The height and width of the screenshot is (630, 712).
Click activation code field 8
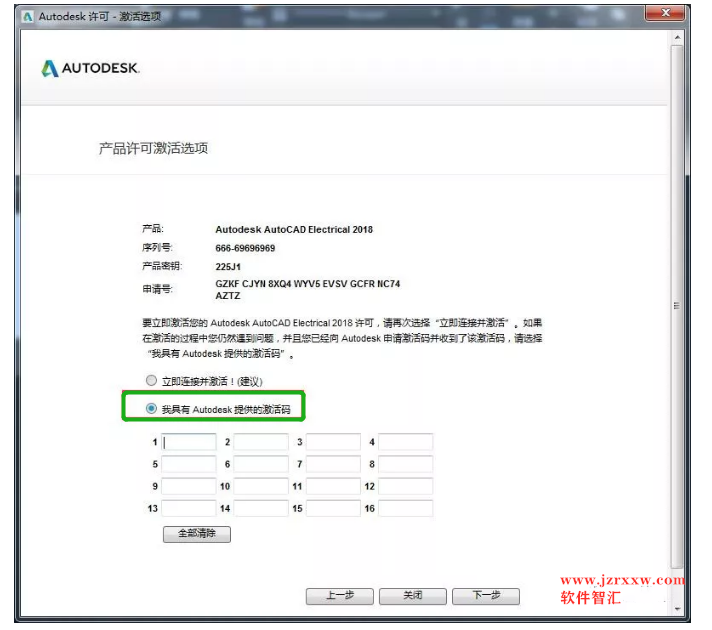click(x=405, y=464)
